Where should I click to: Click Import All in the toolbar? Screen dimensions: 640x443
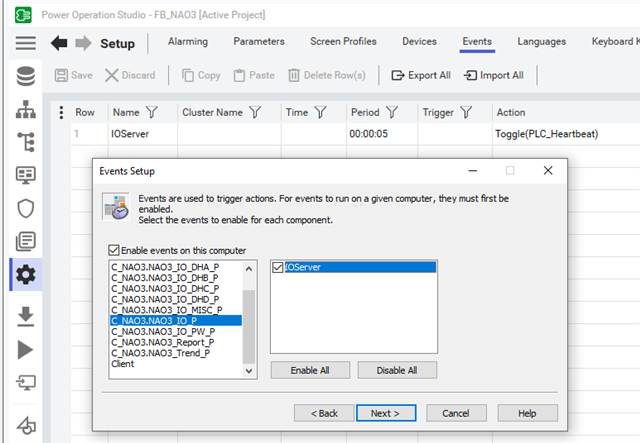click(x=494, y=75)
